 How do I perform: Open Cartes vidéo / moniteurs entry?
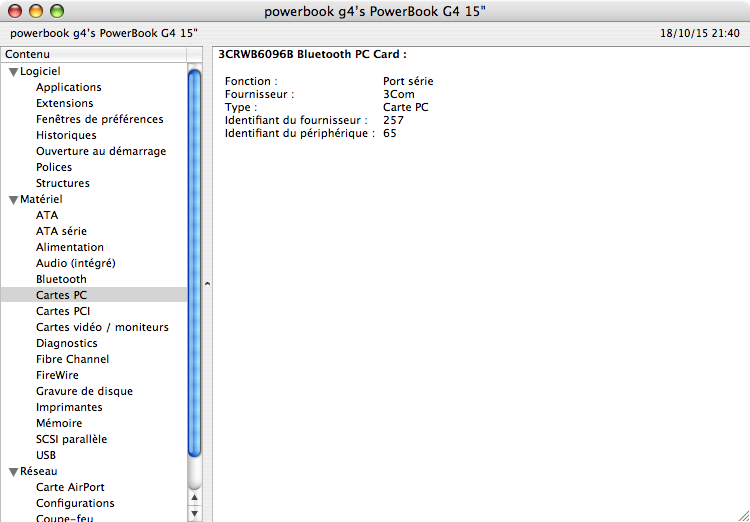(102, 327)
